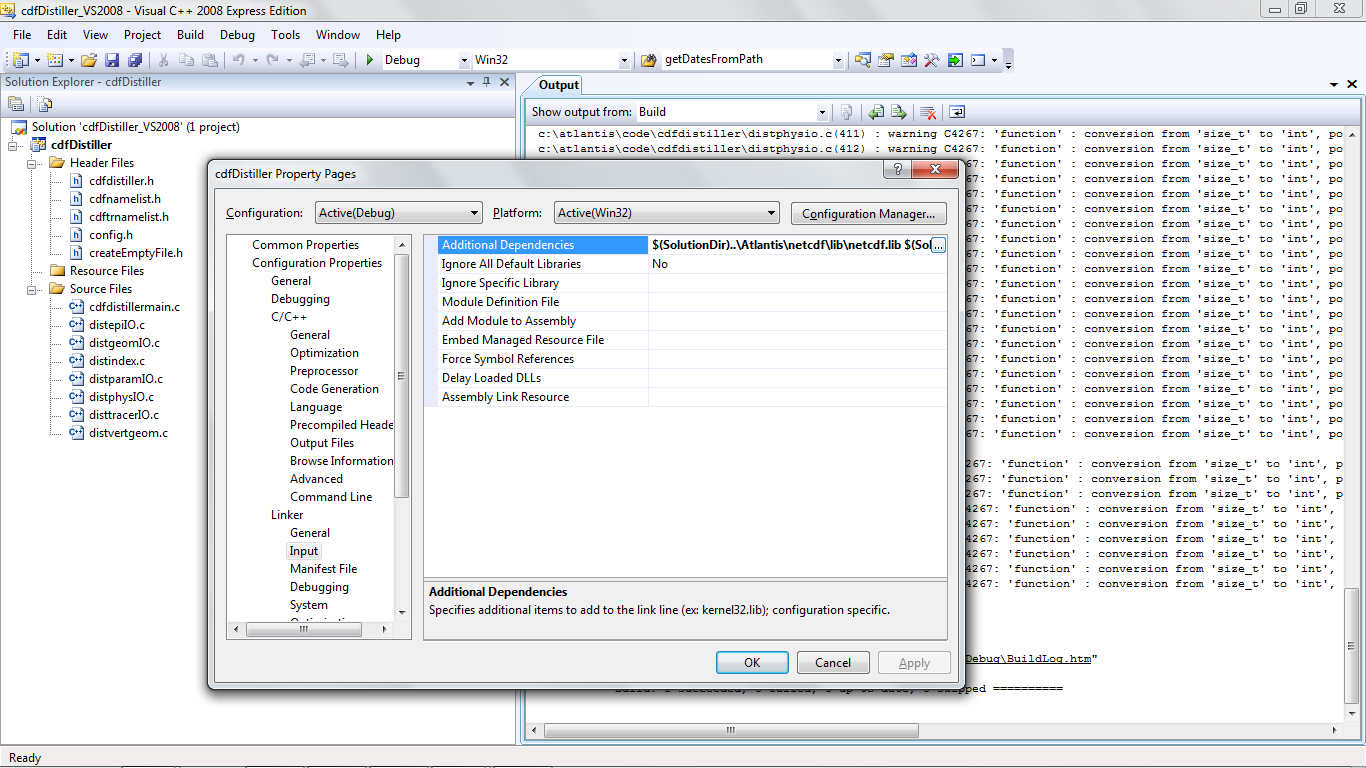1366x768 pixels.
Task: Toggle word wrap in Output window
Action: point(957,112)
